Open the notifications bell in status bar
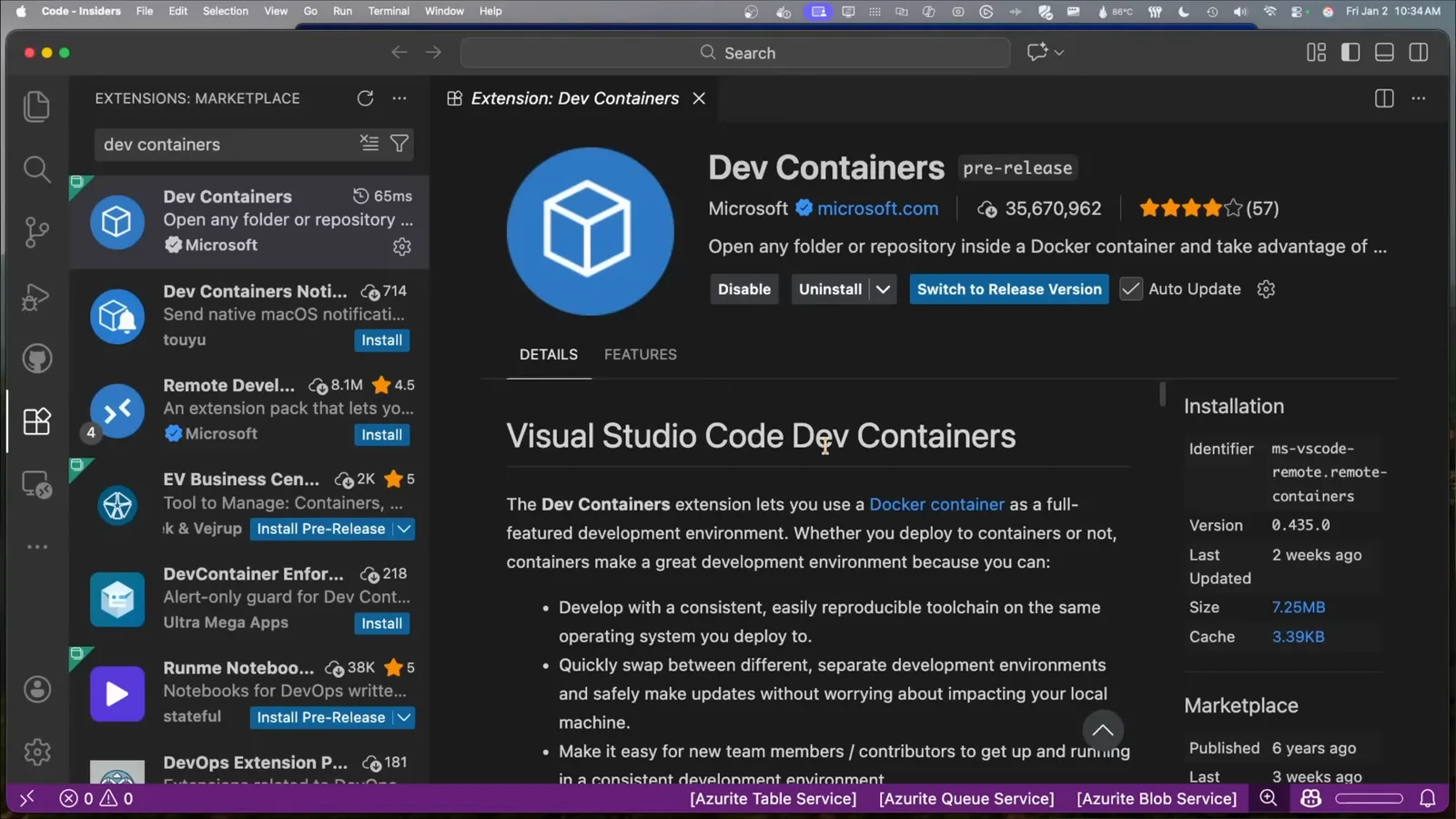Image resolution: width=1456 pixels, height=819 pixels. (x=1428, y=798)
